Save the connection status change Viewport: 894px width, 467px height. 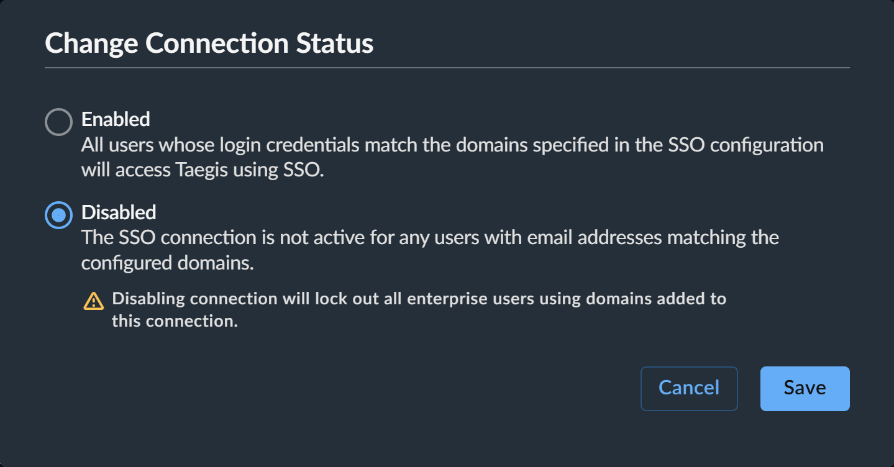(804, 388)
